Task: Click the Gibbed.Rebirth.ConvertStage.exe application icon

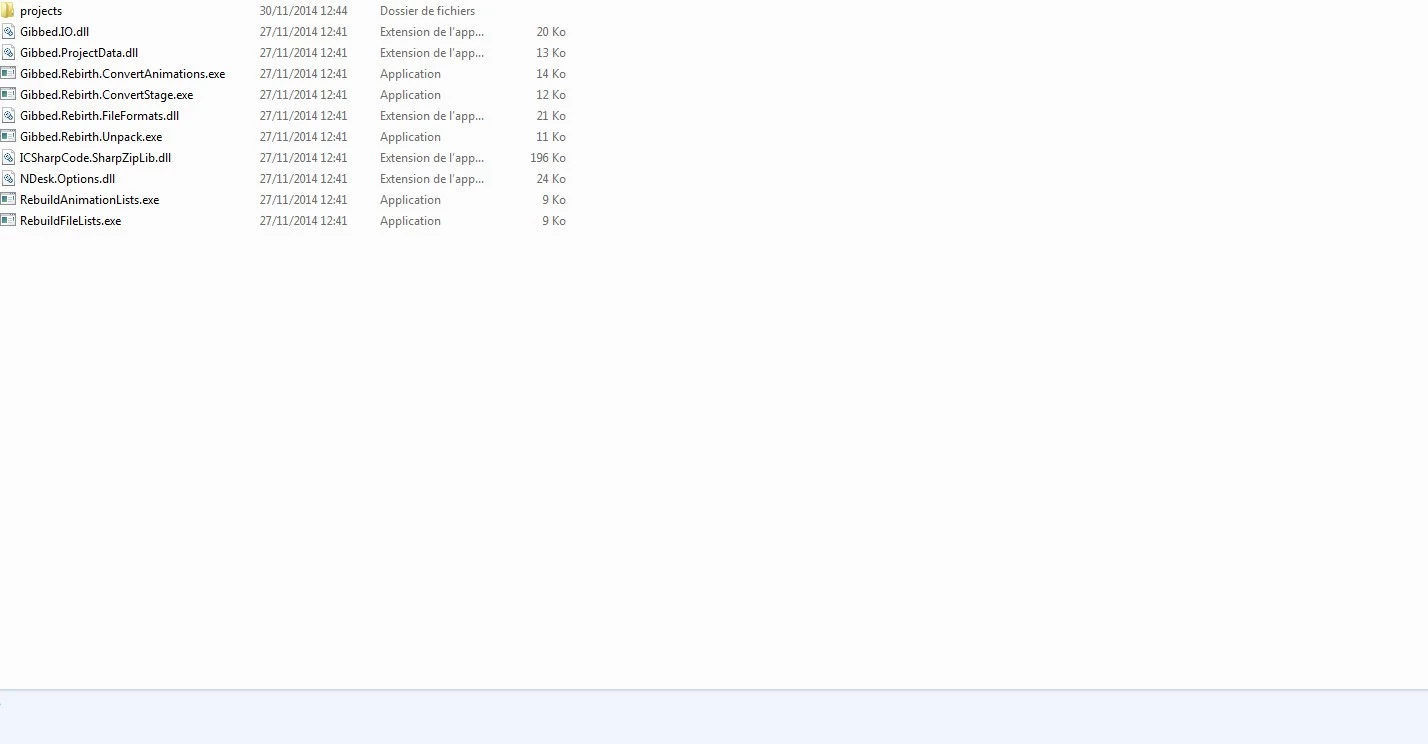Action: (x=8, y=95)
